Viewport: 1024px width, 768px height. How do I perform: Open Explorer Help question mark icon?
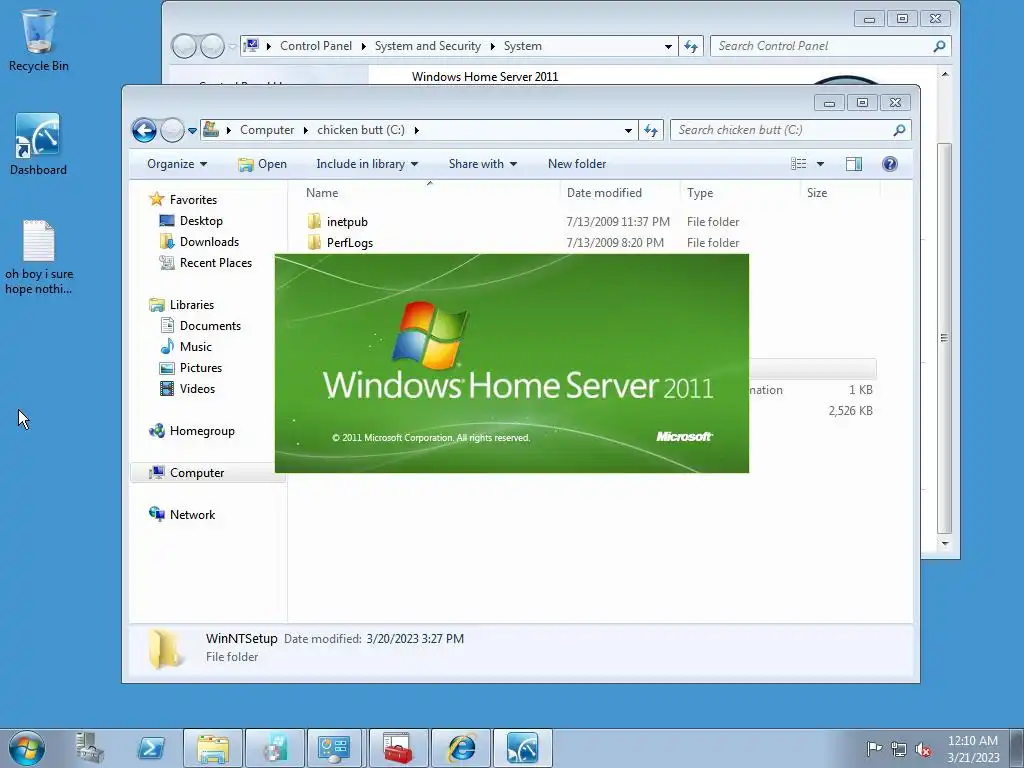pos(889,164)
